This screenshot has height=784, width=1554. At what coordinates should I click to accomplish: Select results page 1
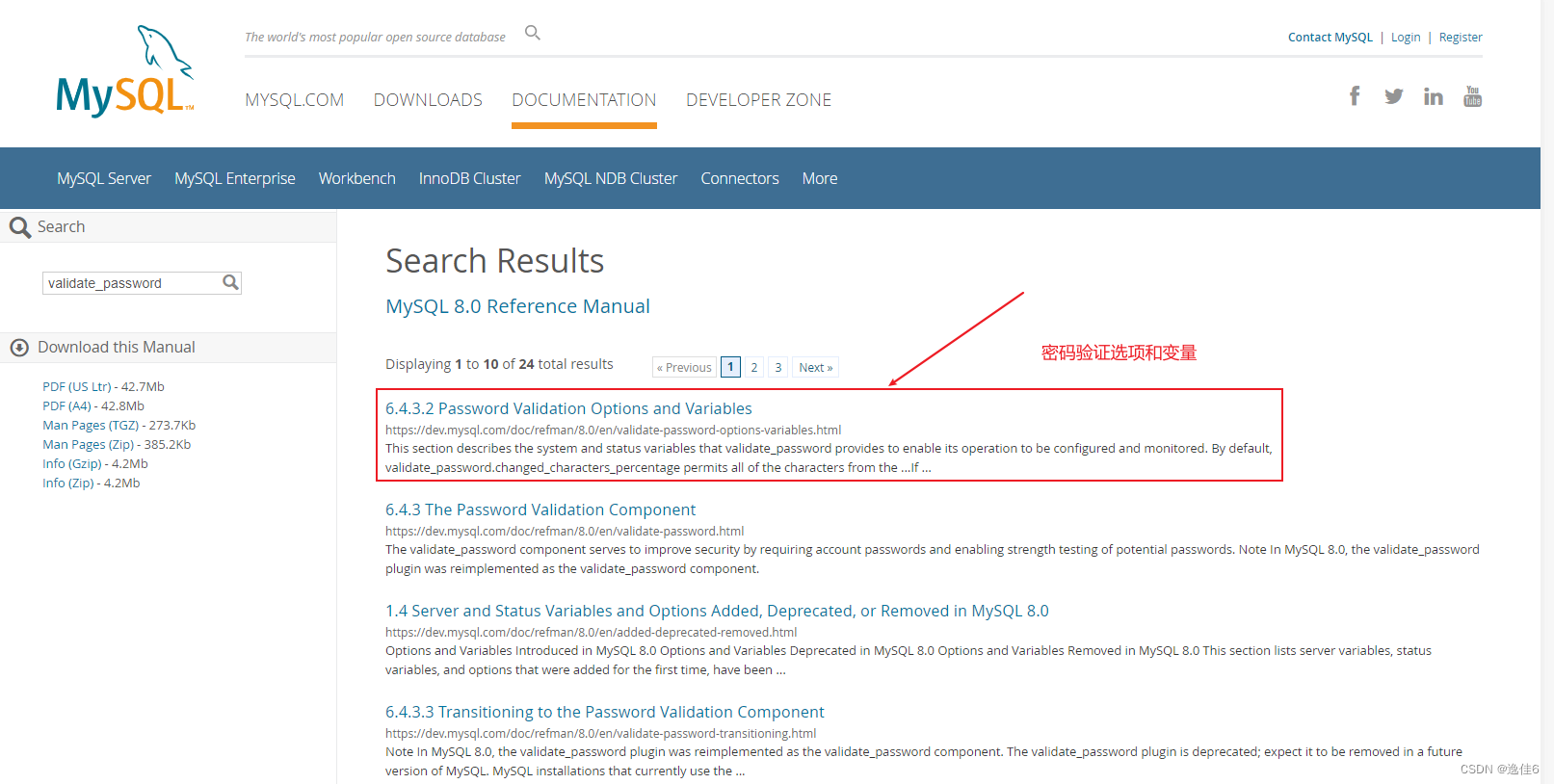tap(730, 367)
